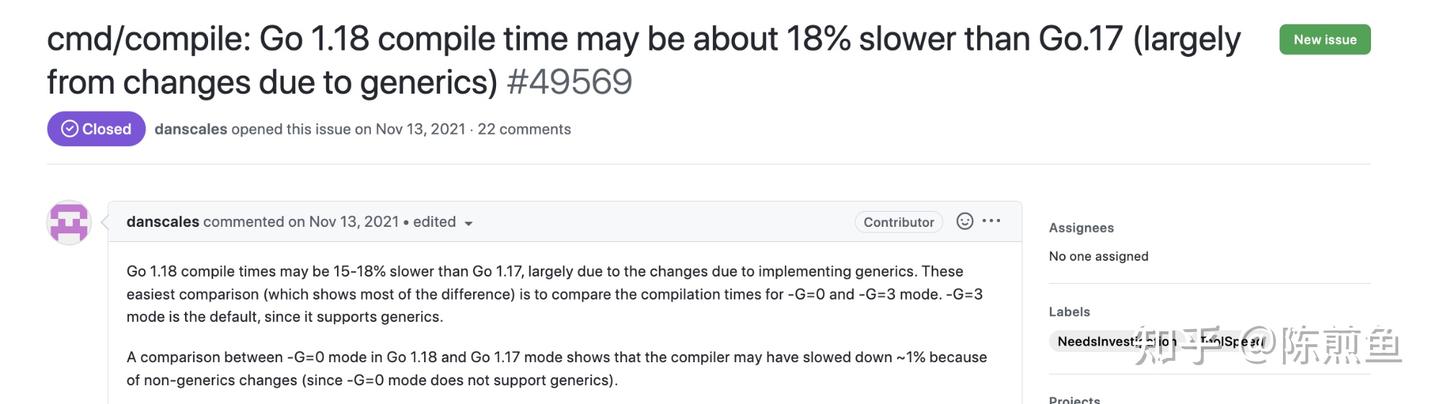Open danscales profile link in issue header
The image size is (1440, 404).
coord(190,129)
